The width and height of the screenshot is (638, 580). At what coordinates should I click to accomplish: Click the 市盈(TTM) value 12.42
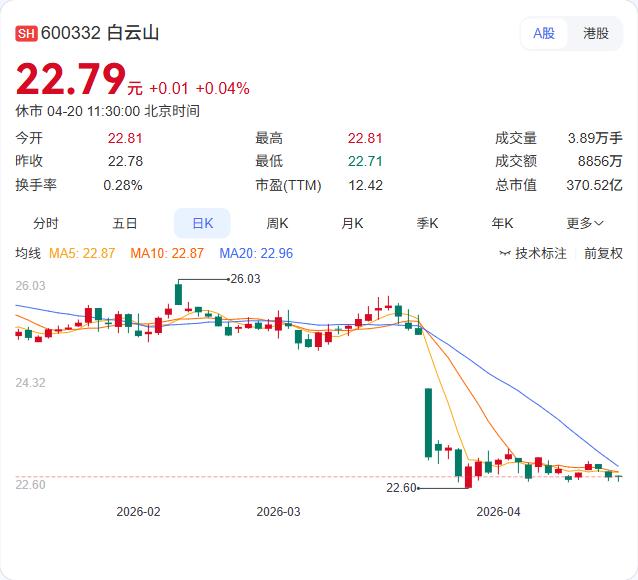[x=365, y=185]
